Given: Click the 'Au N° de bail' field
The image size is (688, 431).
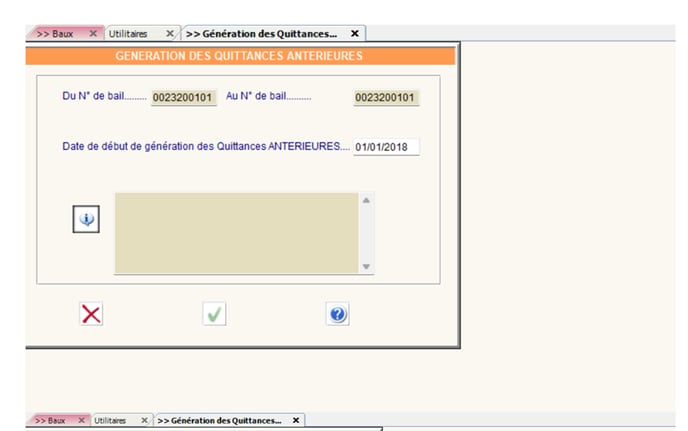Looking at the screenshot, I should 386,98.
